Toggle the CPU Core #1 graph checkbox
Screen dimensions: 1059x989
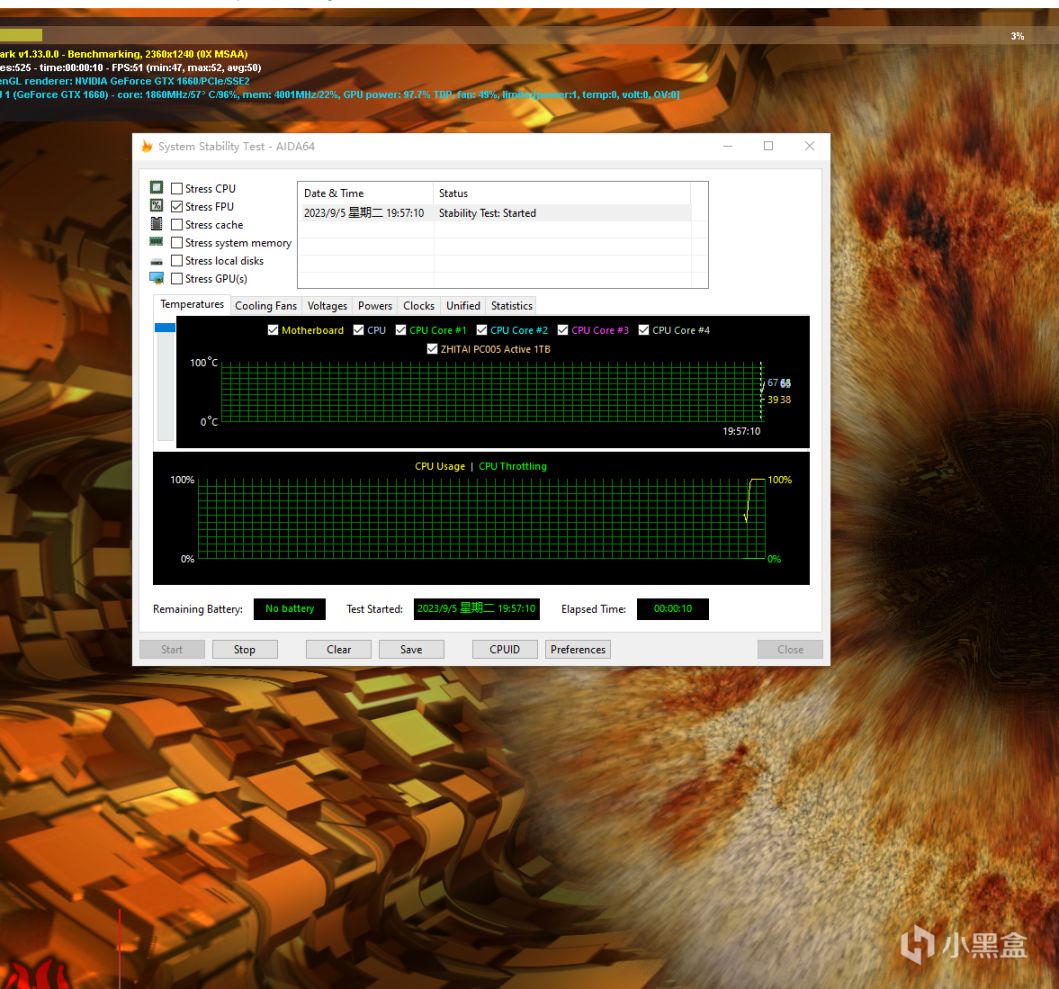coord(401,330)
